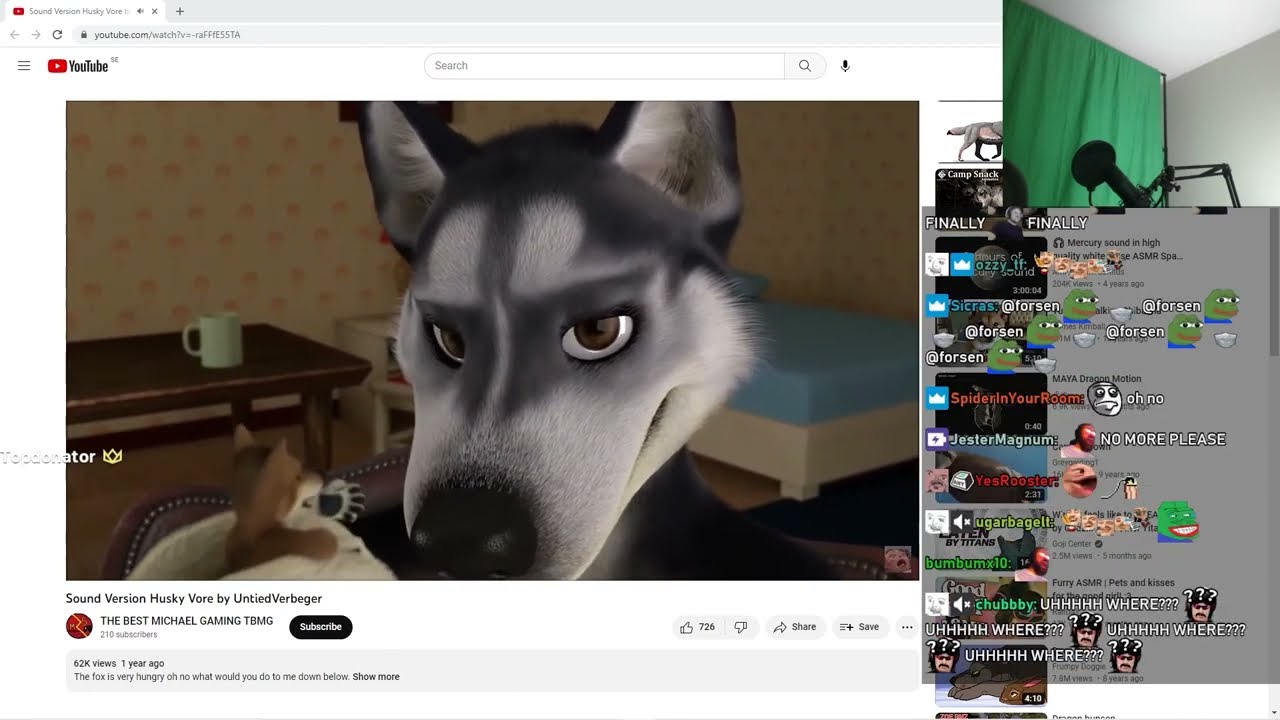
Task: Open the MAYA Dragon Motion video title
Action: (1096, 379)
